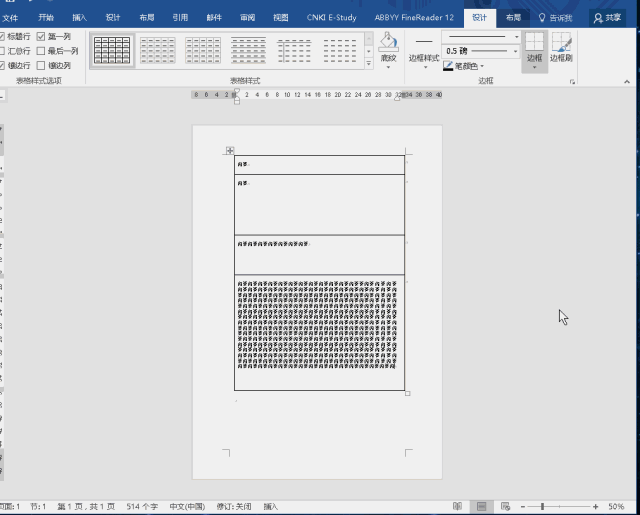Click the Shading (底纹) paint bucket icon
The image size is (640, 515).
click(389, 42)
